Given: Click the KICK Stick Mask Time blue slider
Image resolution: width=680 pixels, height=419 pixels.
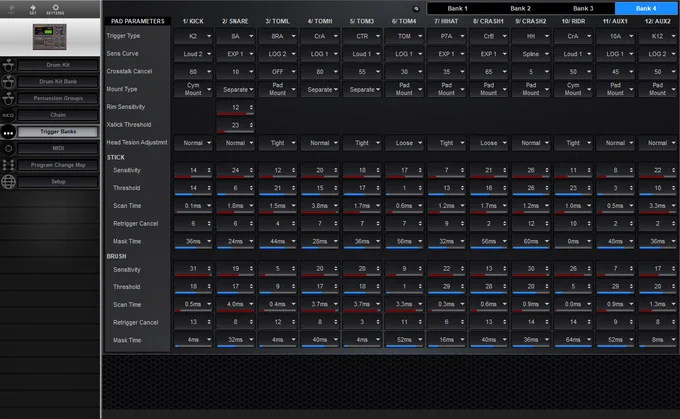Looking at the screenshot, I should [193, 248].
